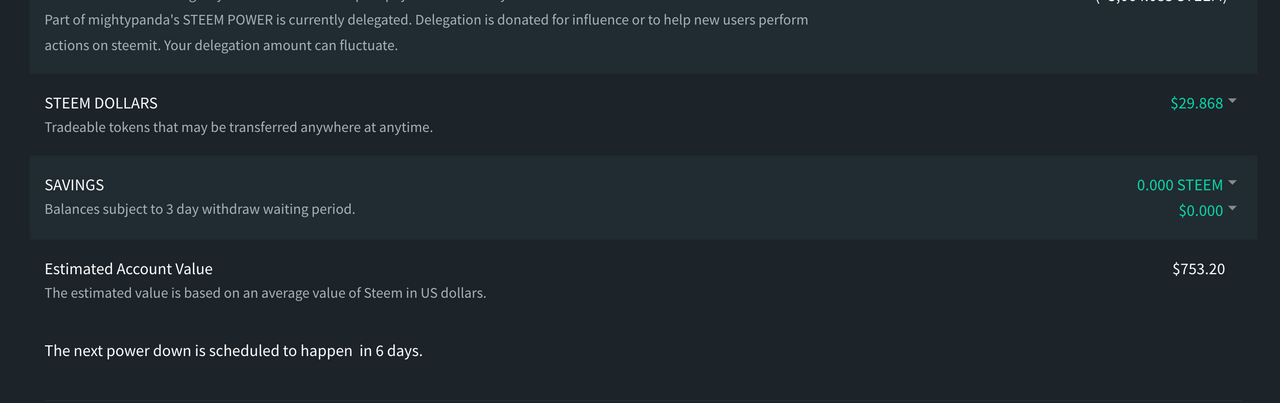This screenshot has width=1280, height=403.
Task: Click the delegated STEEM amount in parentheses
Action: 1162,3
